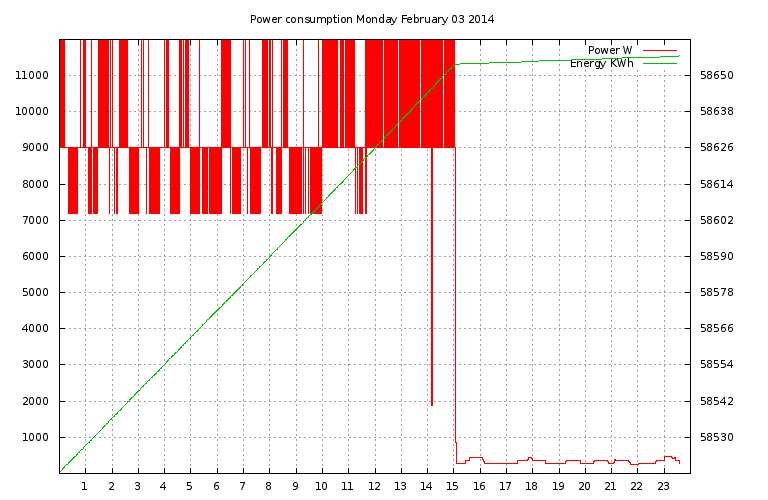Click left axis label 10000
The height and width of the screenshot is (500, 768).
tap(32, 111)
